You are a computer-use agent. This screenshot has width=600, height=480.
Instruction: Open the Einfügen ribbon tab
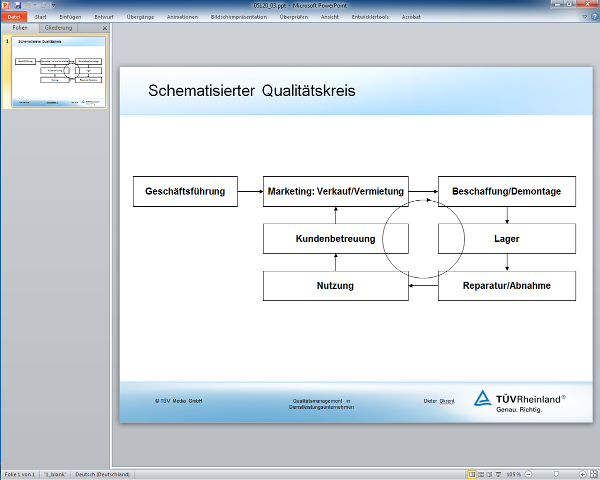(71, 17)
